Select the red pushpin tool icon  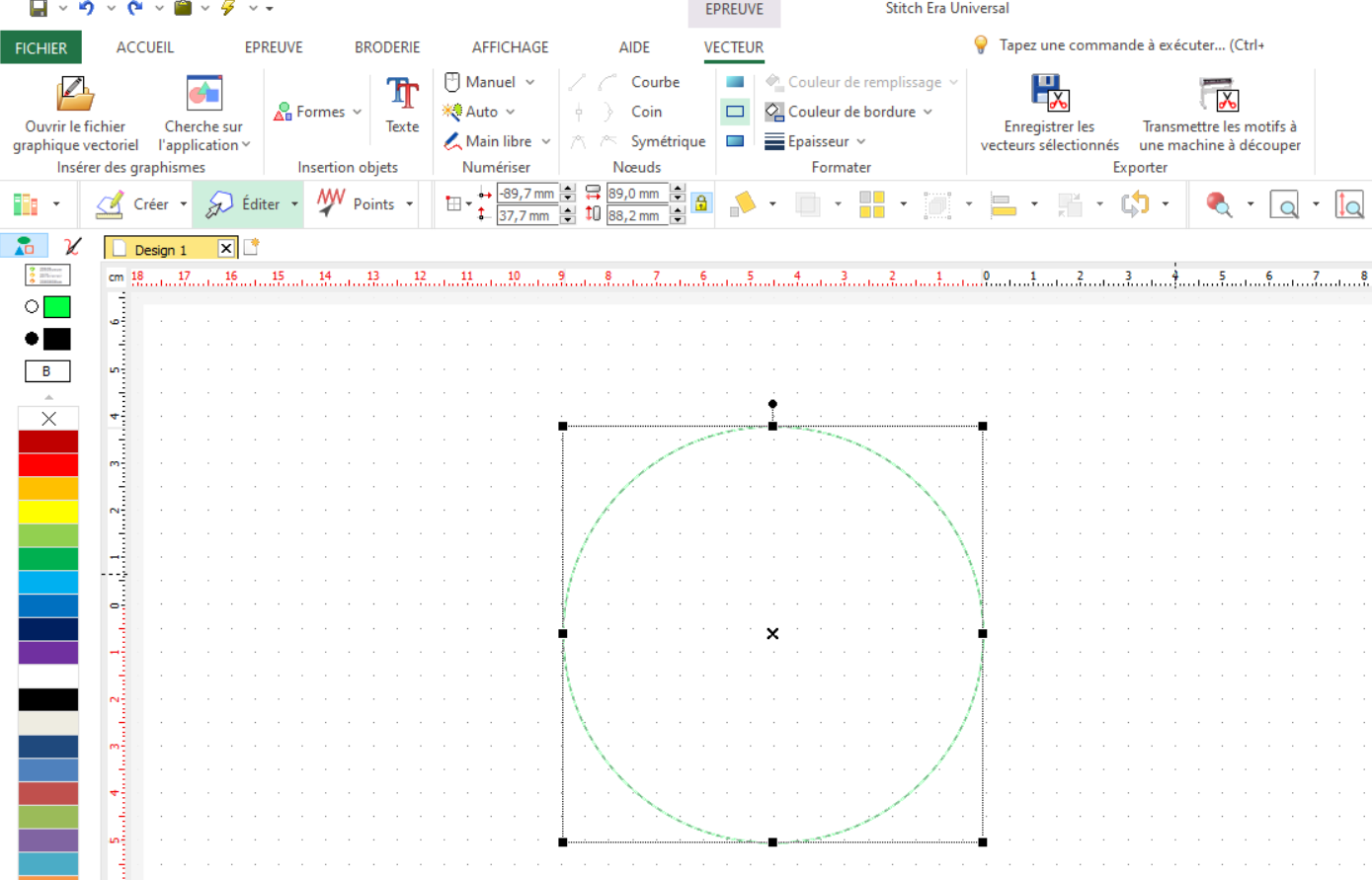coord(1219,204)
